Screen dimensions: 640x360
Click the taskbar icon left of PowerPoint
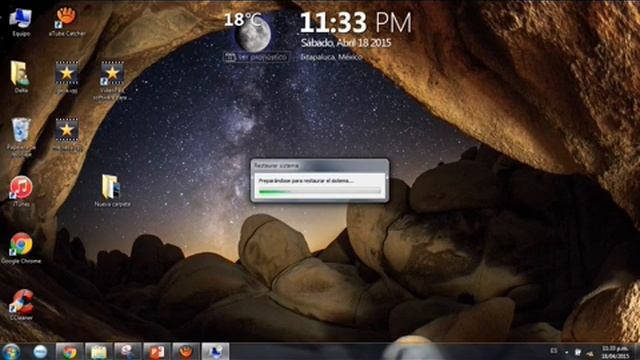[128, 352]
